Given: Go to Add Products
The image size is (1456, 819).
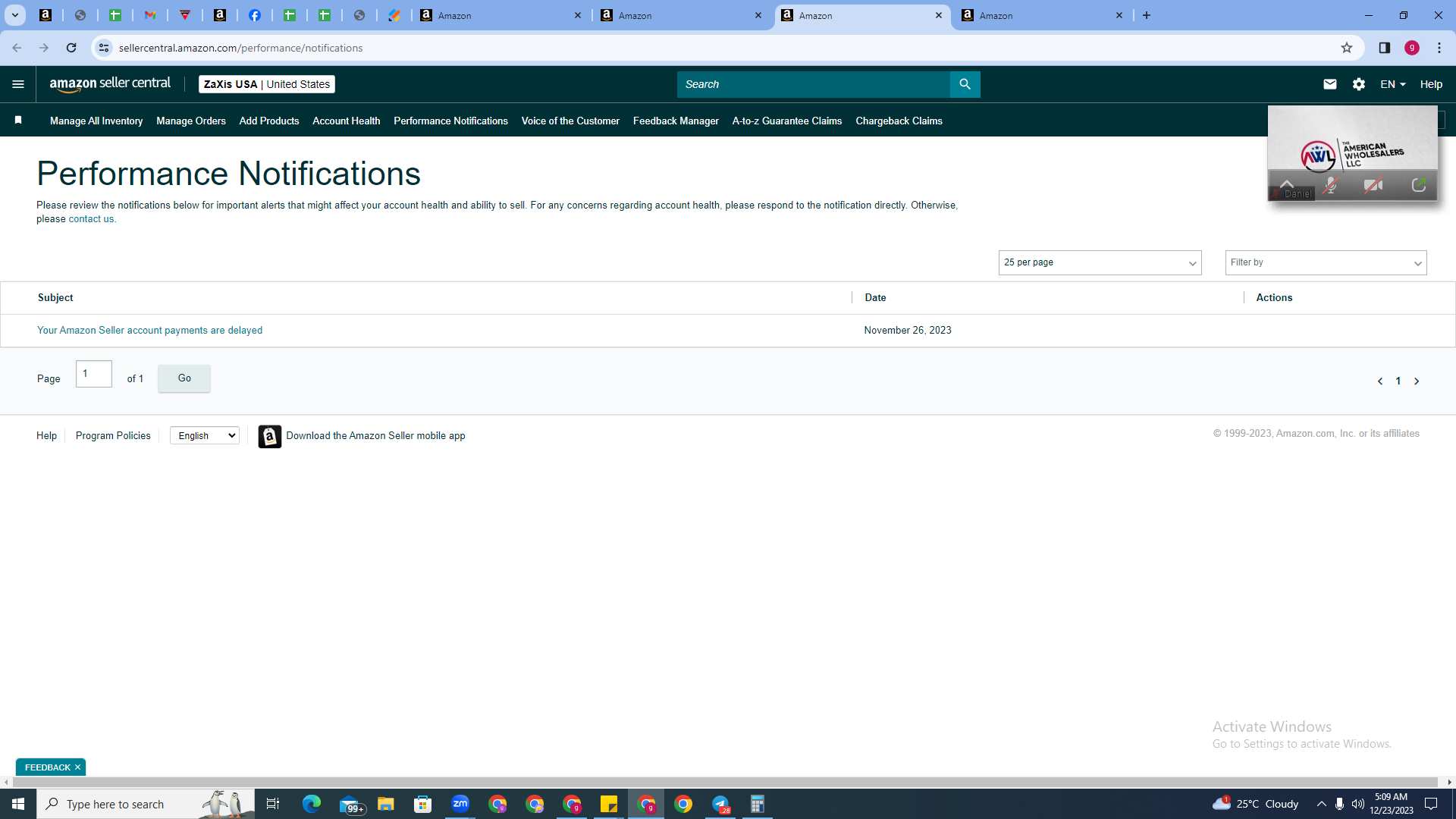Looking at the screenshot, I should 269,121.
